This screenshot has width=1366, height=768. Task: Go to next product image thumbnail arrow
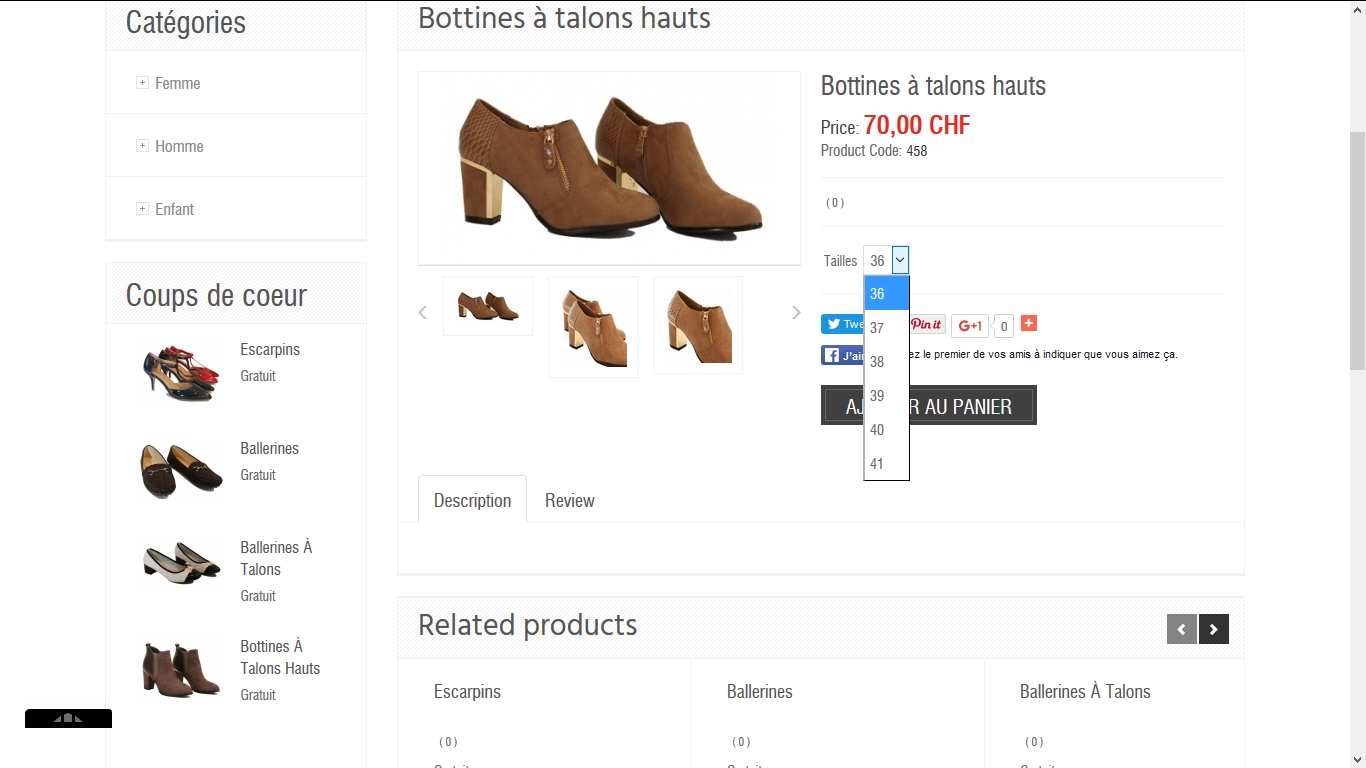[x=796, y=313]
